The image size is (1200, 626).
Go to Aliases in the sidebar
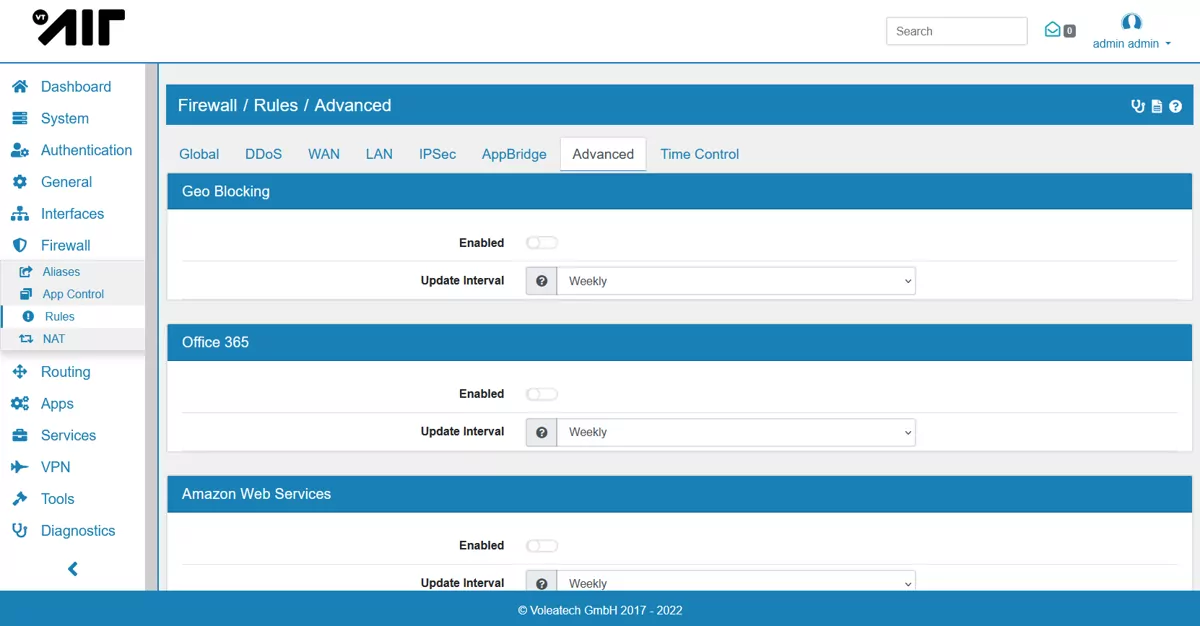[61, 272]
